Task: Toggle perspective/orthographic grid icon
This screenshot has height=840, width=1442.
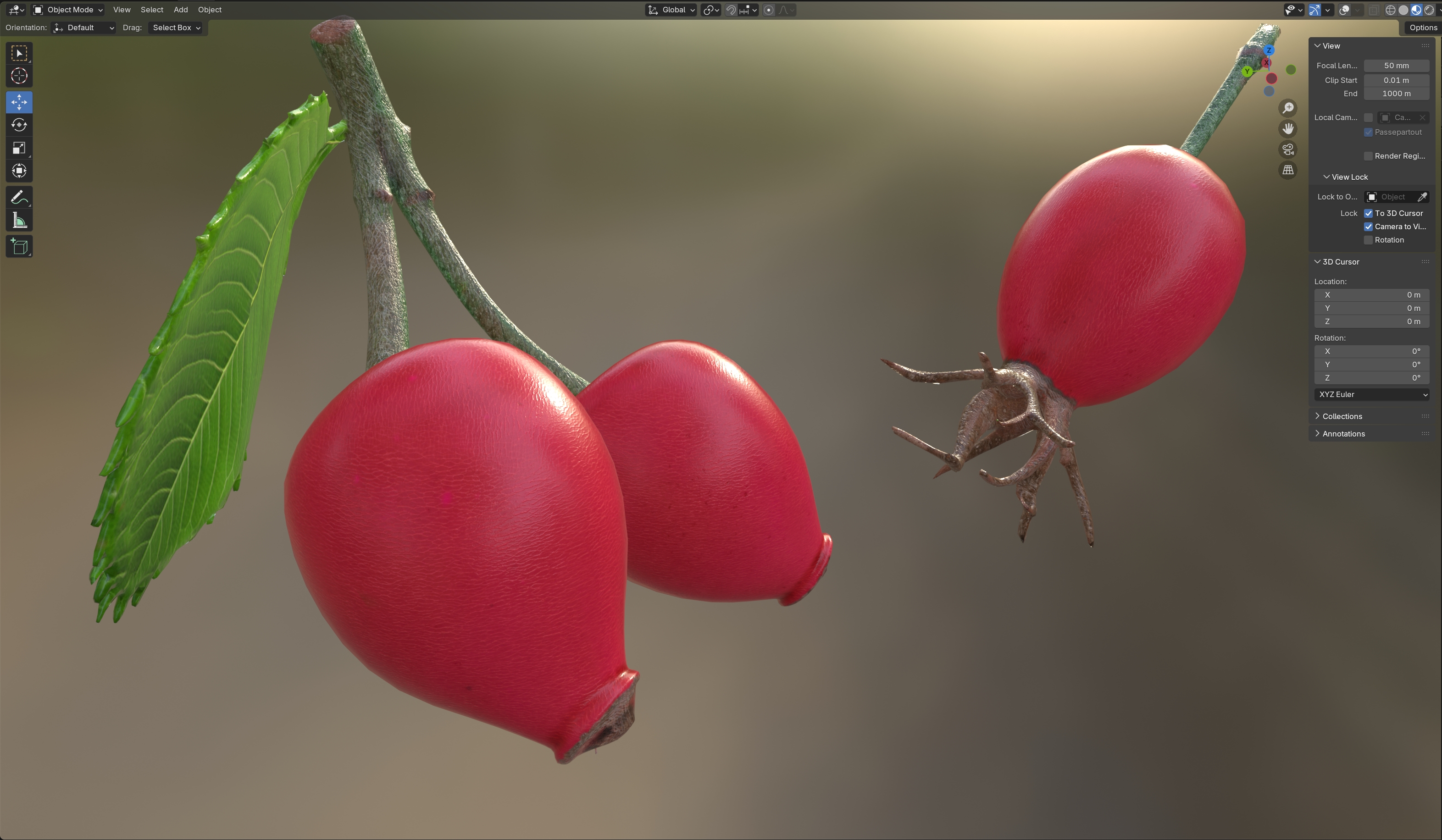Action: pos(1287,170)
